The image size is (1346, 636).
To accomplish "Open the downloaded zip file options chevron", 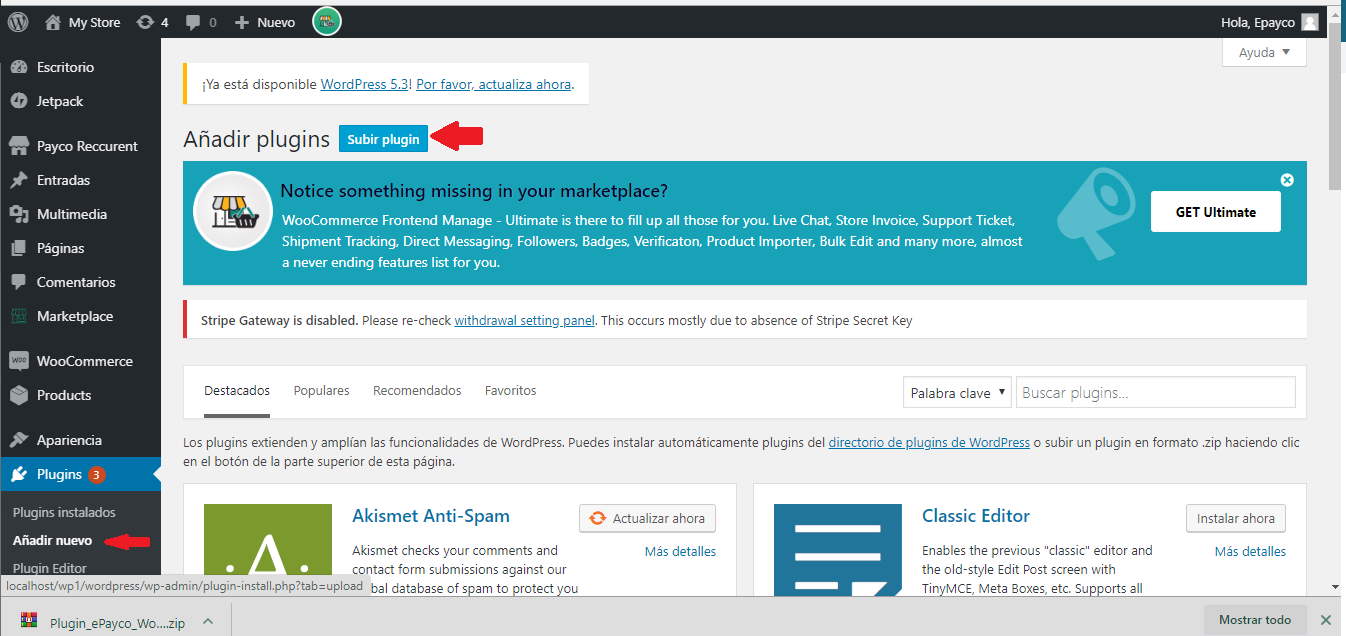I will pos(208,621).
